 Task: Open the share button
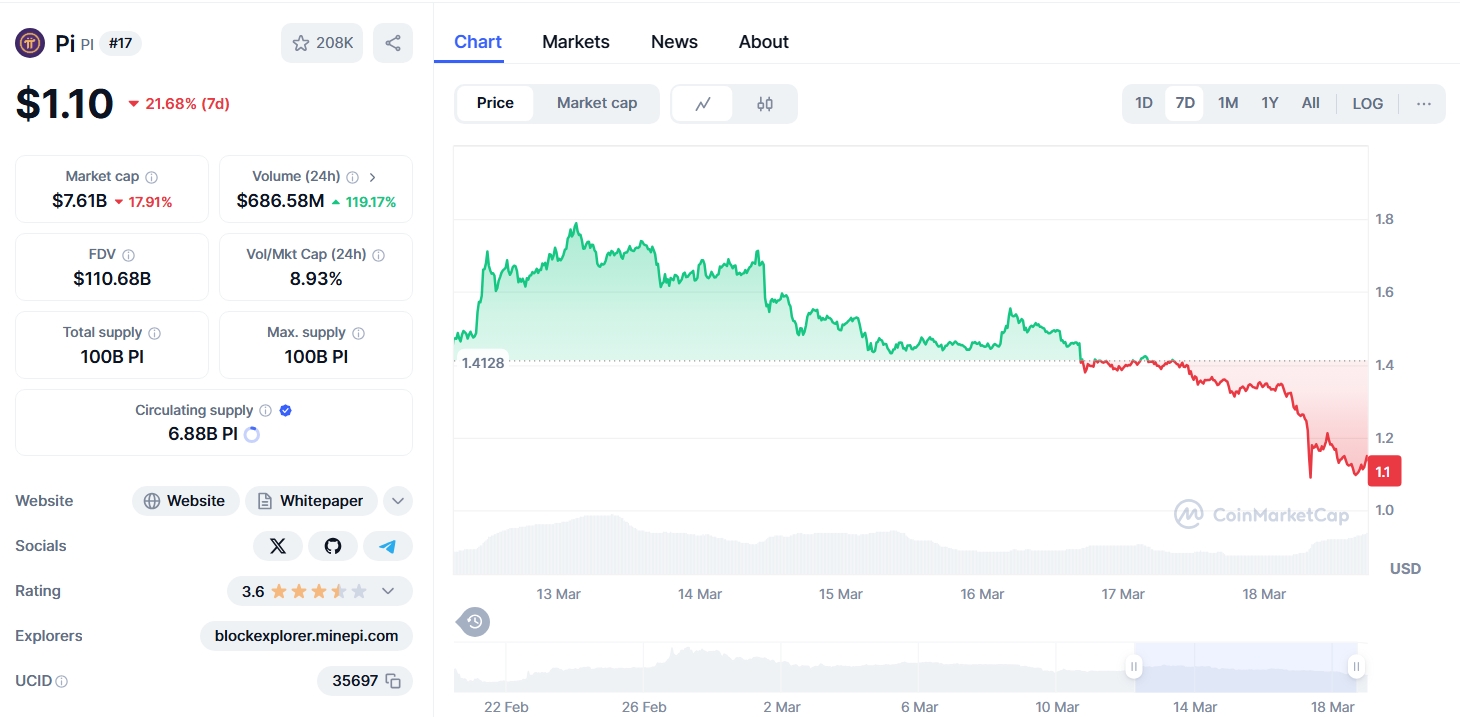point(393,43)
